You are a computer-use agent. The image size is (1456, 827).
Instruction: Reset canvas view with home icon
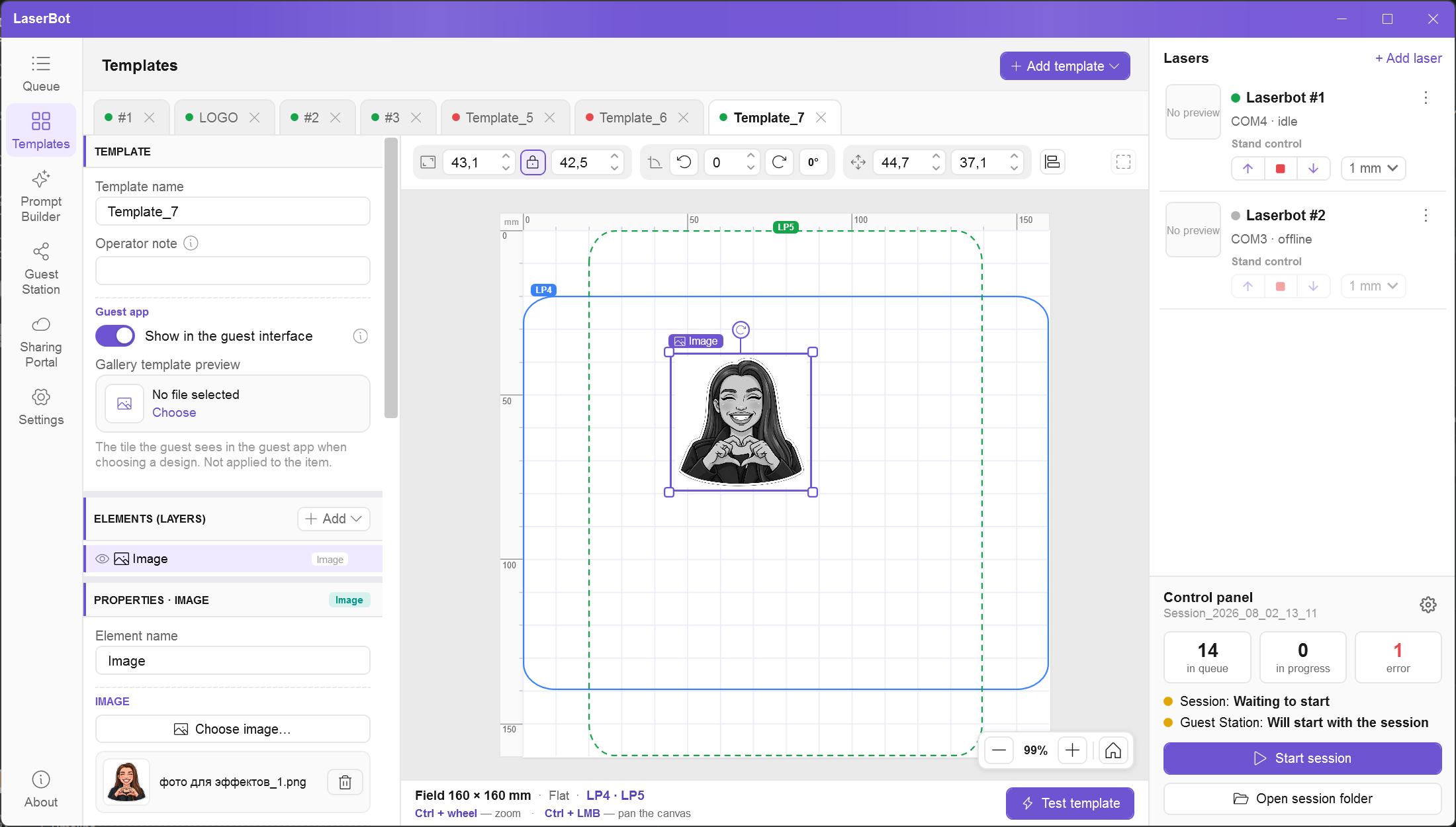[x=1113, y=750]
